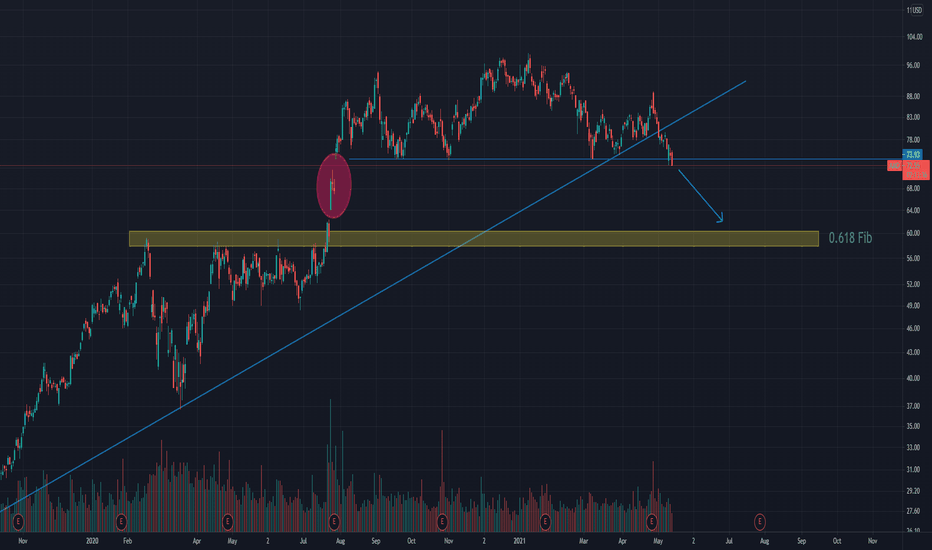The image size is (932, 550).
Task: Click the red current price label on axis
Action: (916, 169)
